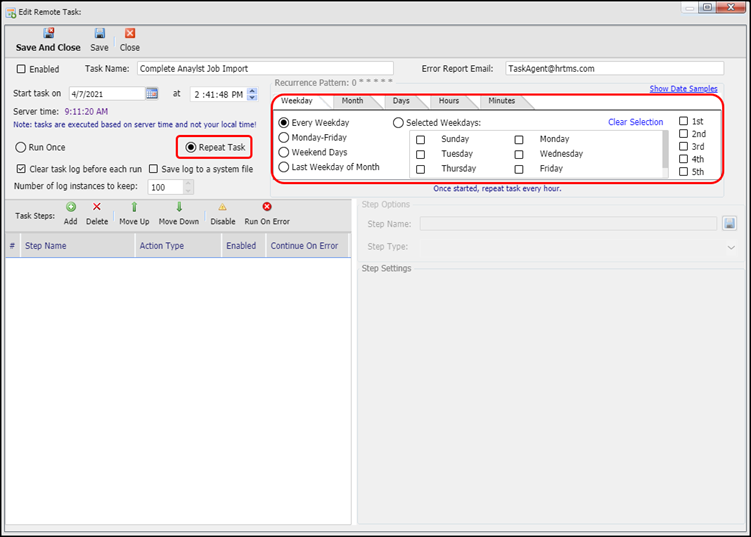Click the log instances spinner arrows
The height and width of the screenshot is (537, 751).
tap(189, 187)
